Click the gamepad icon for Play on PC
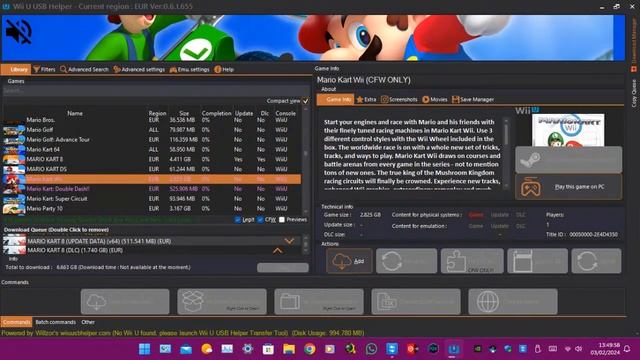640x360 pixels. 531,187
